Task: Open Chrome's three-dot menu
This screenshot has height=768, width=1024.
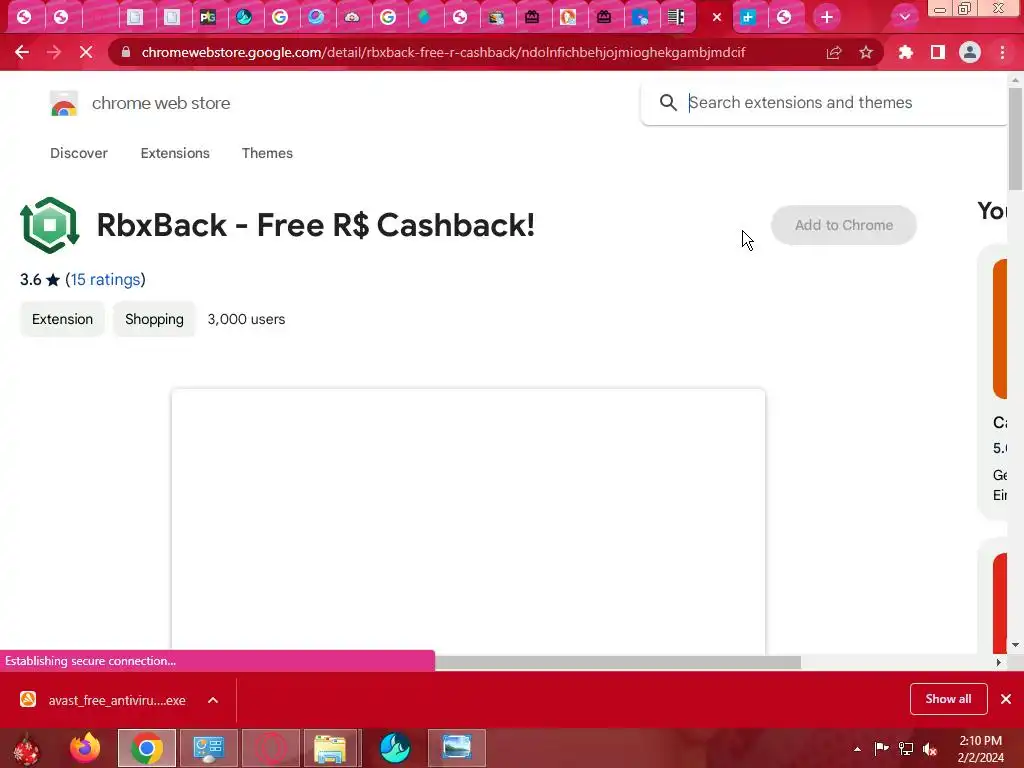Action: click(1002, 52)
